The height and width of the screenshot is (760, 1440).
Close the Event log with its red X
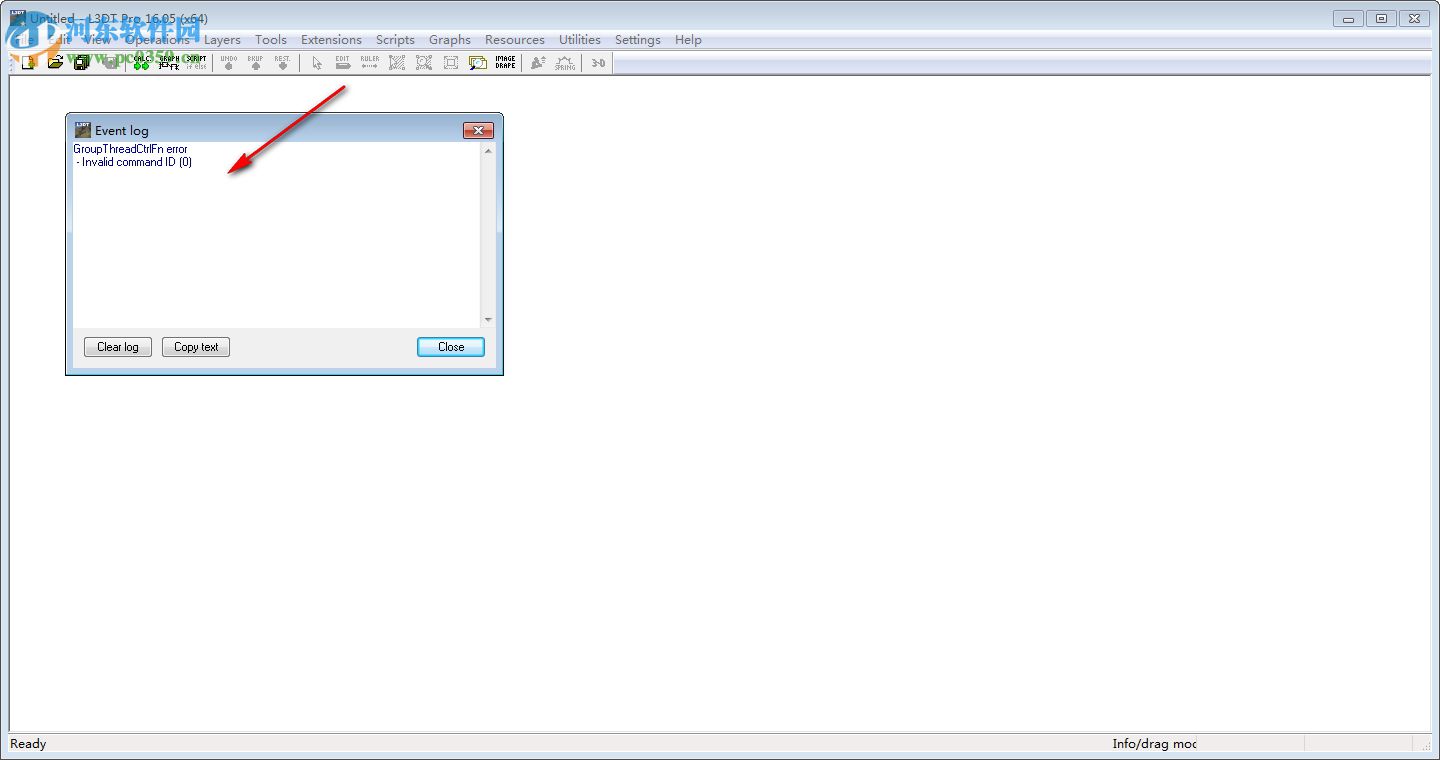(478, 131)
